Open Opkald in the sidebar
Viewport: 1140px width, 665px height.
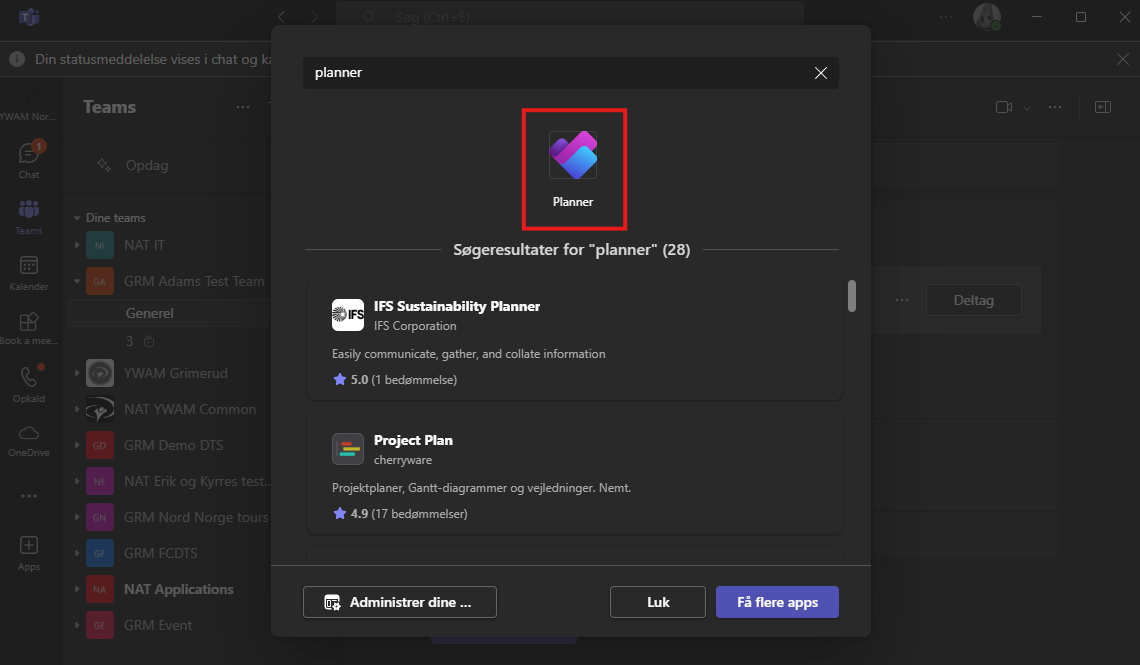(29, 384)
